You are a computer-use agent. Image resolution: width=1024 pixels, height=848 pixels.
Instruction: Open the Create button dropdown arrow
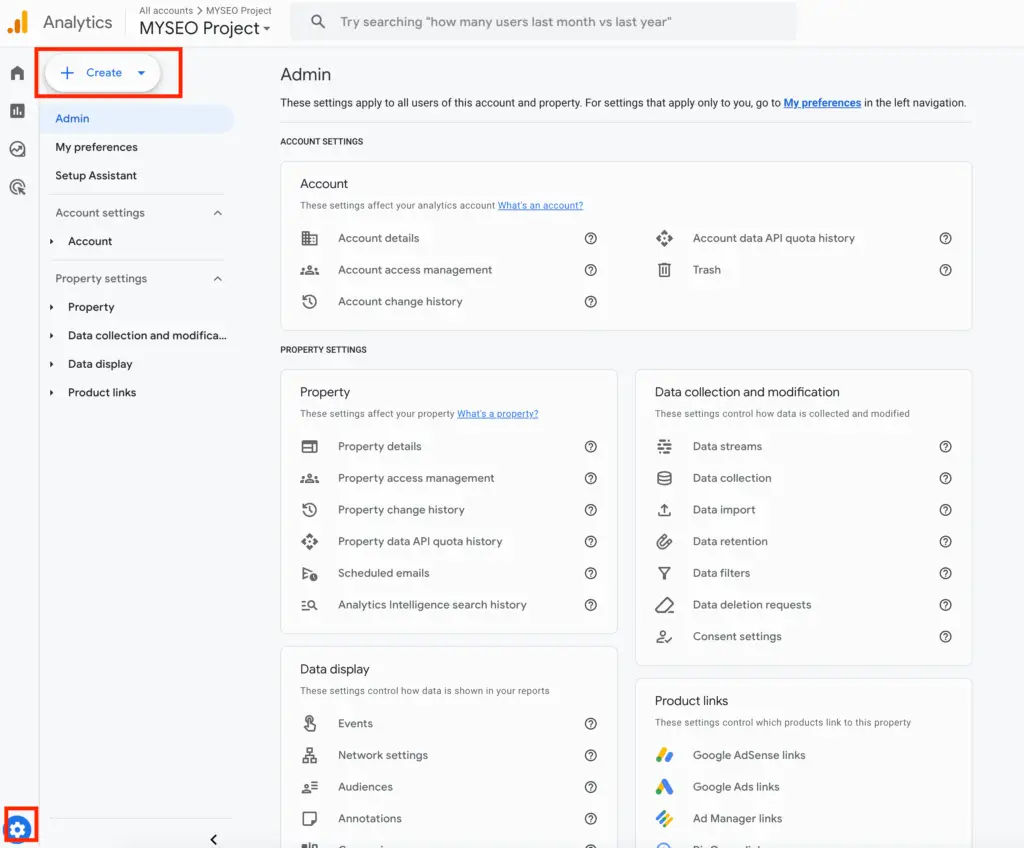pyautogui.click(x=141, y=72)
